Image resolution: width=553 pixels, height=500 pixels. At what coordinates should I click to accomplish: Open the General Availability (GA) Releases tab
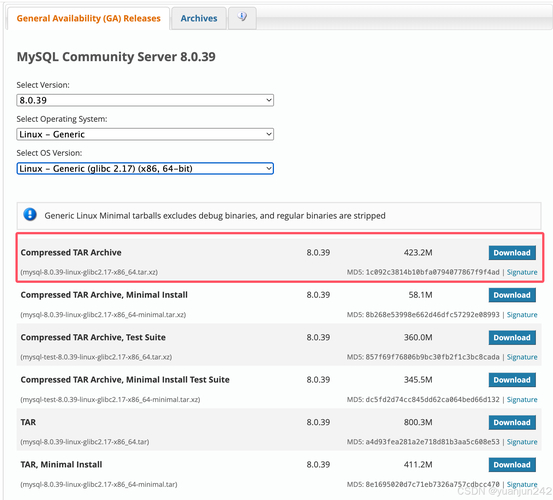coord(88,18)
